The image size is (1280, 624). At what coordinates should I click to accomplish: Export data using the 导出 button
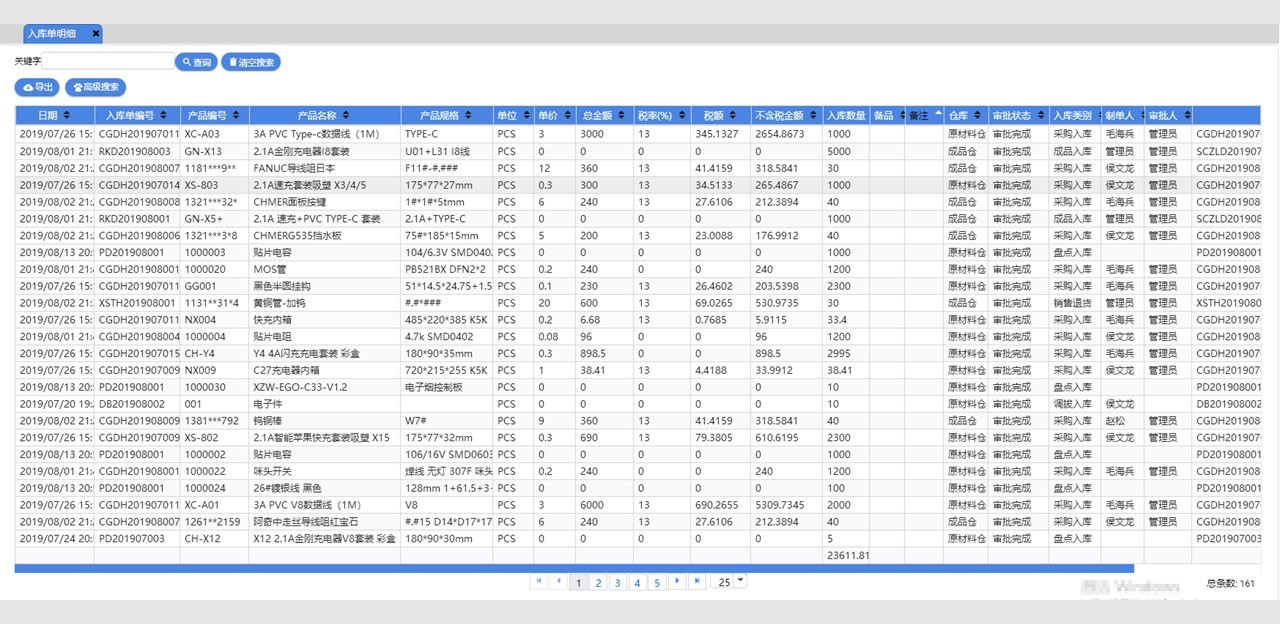pyautogui.click(x=37, y=87)
